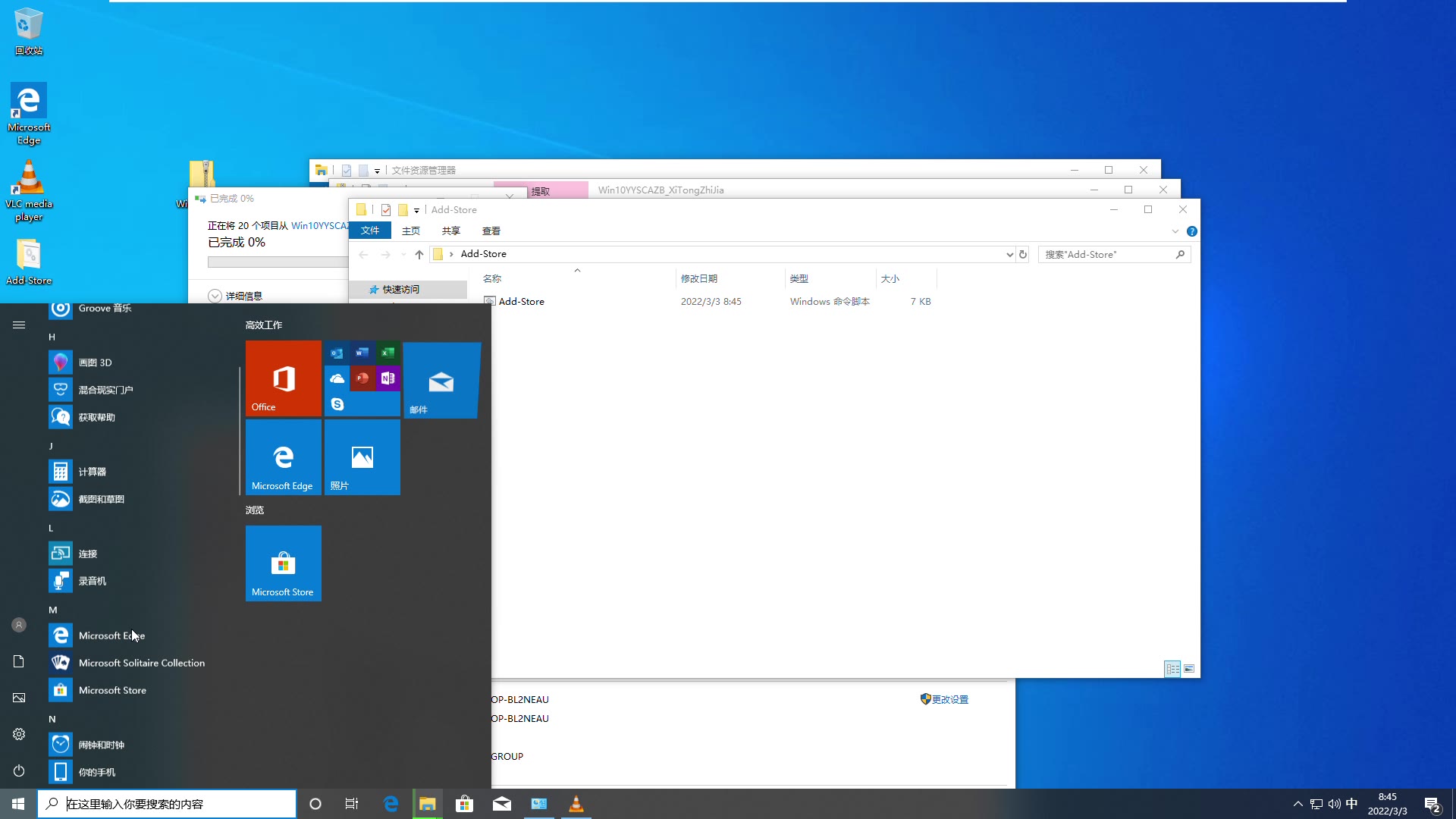Open Word from the Office apps tile
The image size is (1456, 819).
click(362, 353)
